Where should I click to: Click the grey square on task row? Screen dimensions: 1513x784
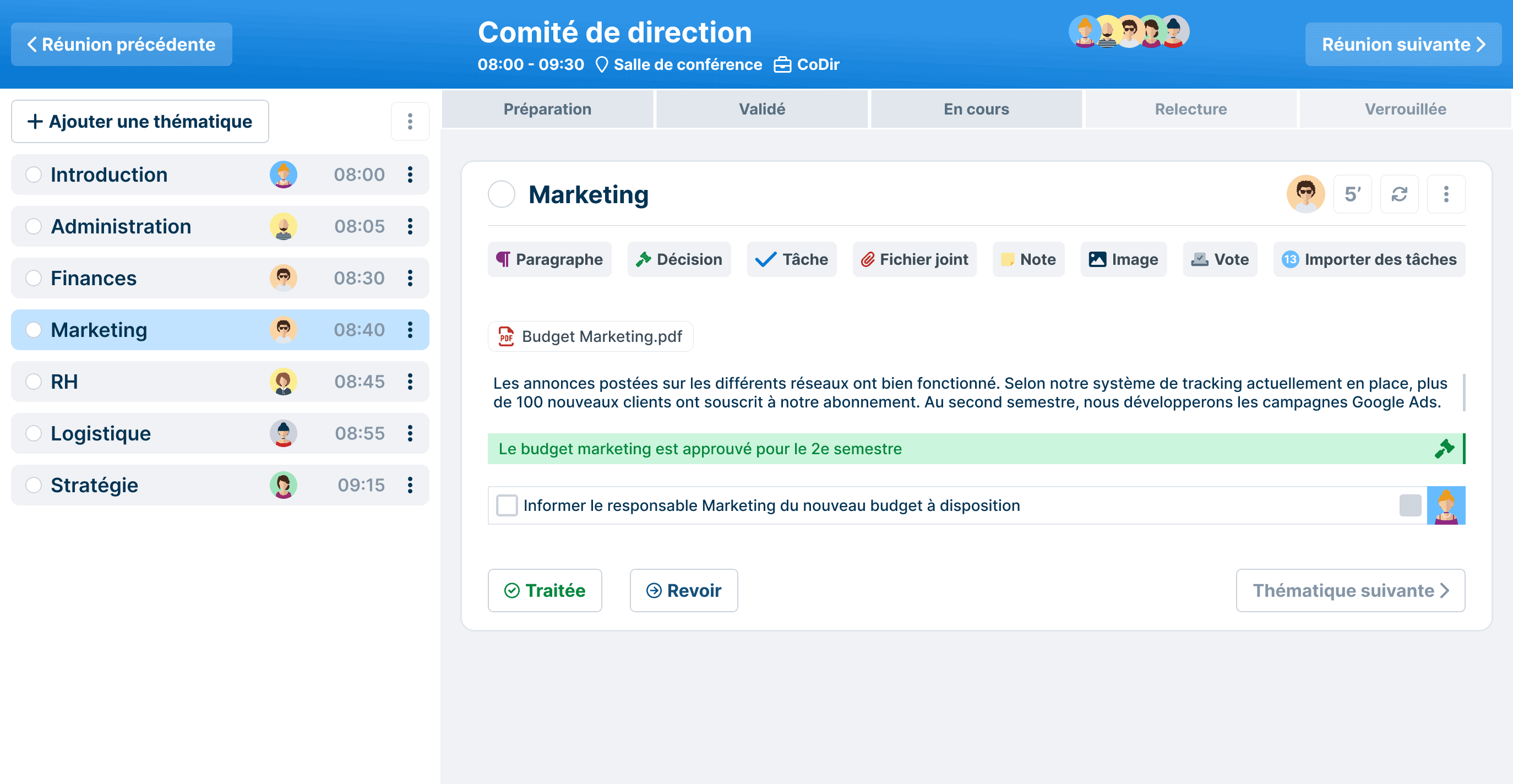coord(1409,505)
